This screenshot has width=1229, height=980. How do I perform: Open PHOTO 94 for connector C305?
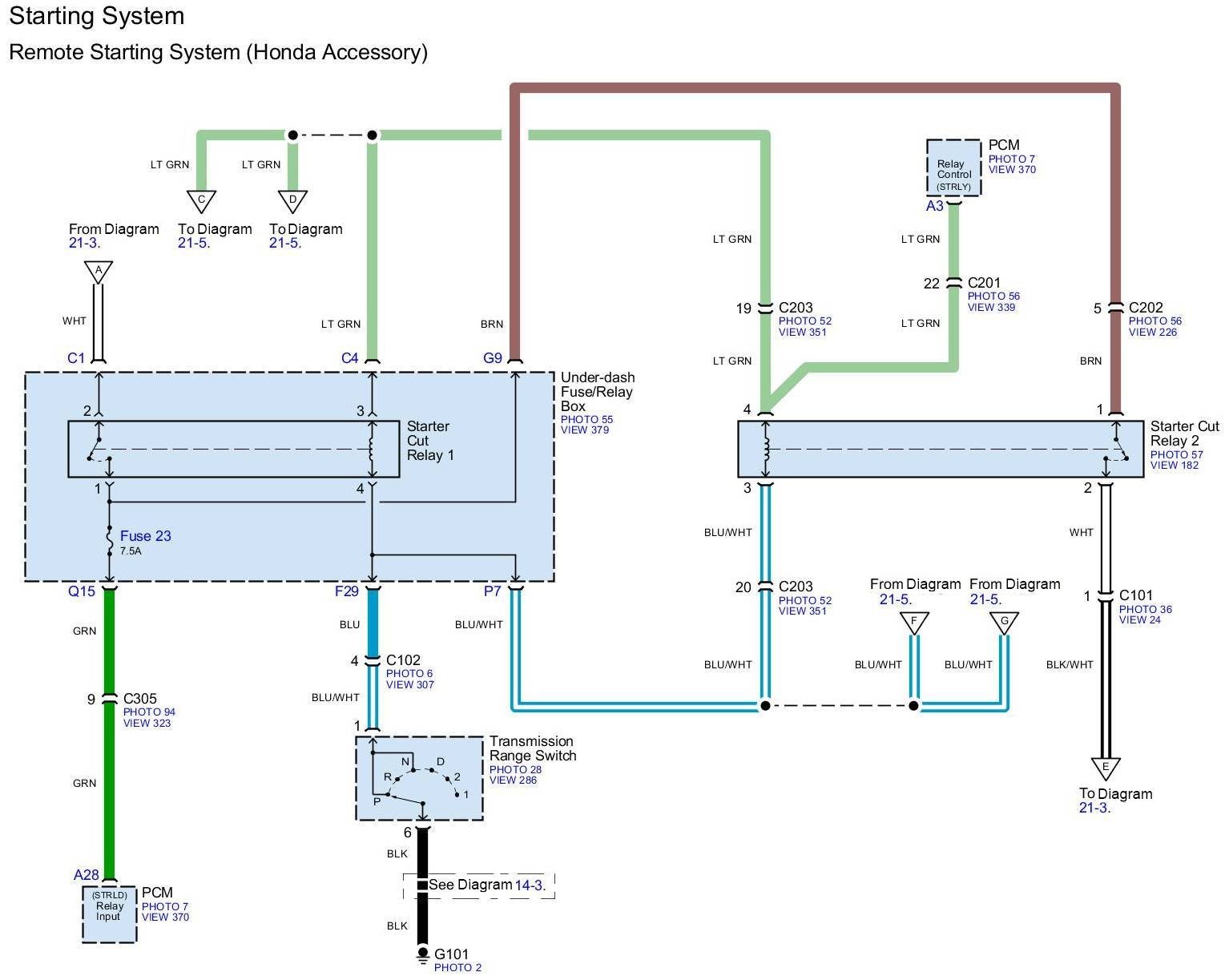coord(149,712)
